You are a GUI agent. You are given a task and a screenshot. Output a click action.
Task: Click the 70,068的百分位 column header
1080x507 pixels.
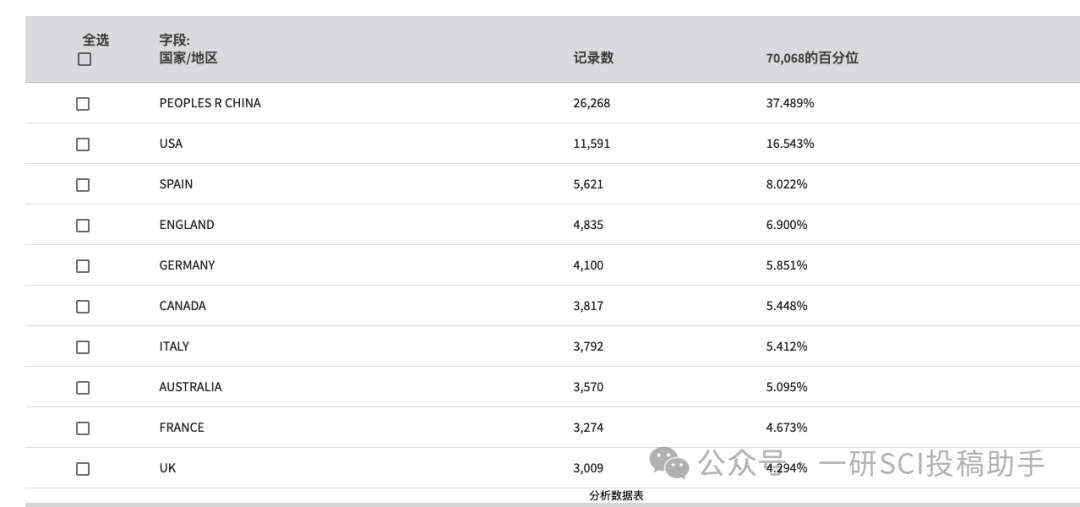812,58
